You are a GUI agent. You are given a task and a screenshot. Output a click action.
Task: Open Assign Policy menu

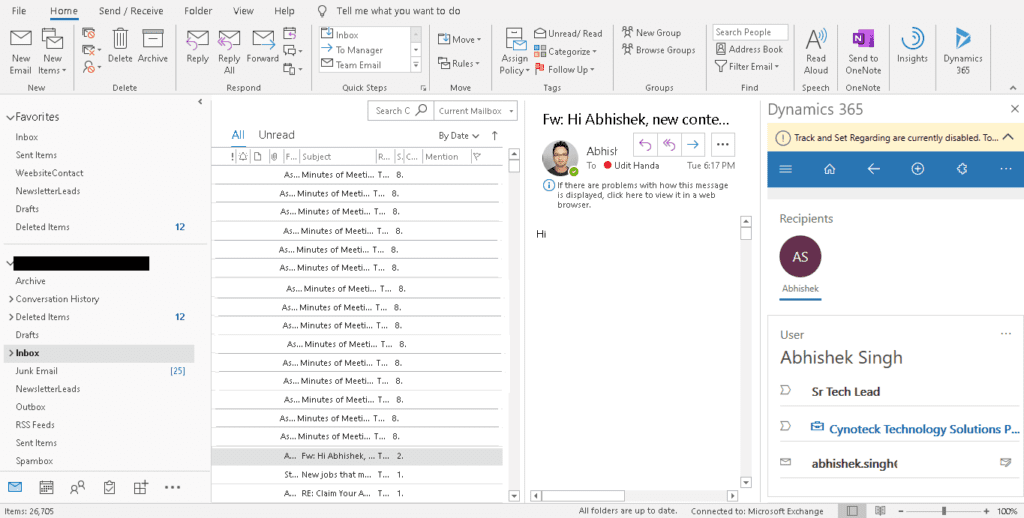click(x=515, y=52)
